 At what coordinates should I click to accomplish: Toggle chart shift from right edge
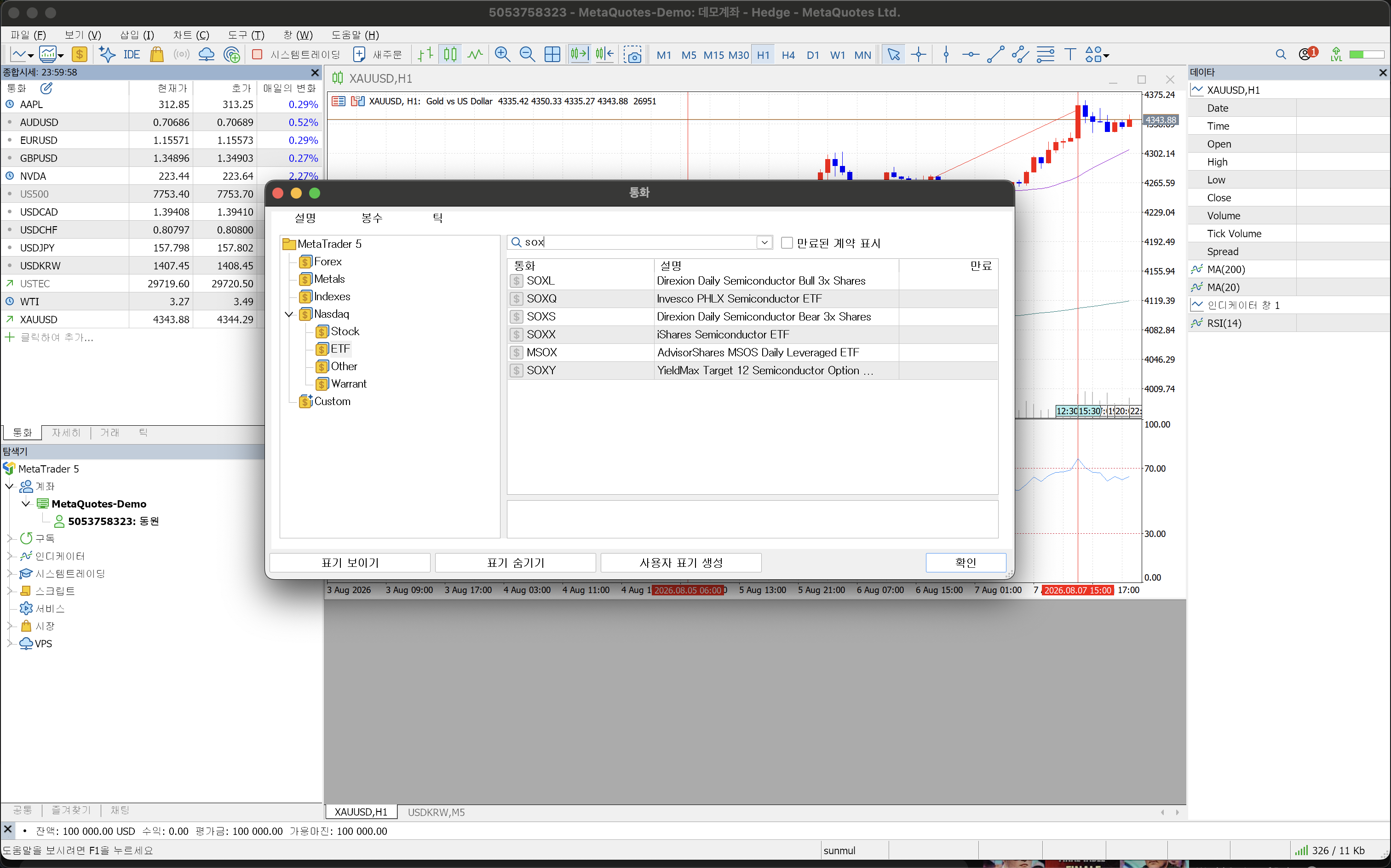point(605,55)
